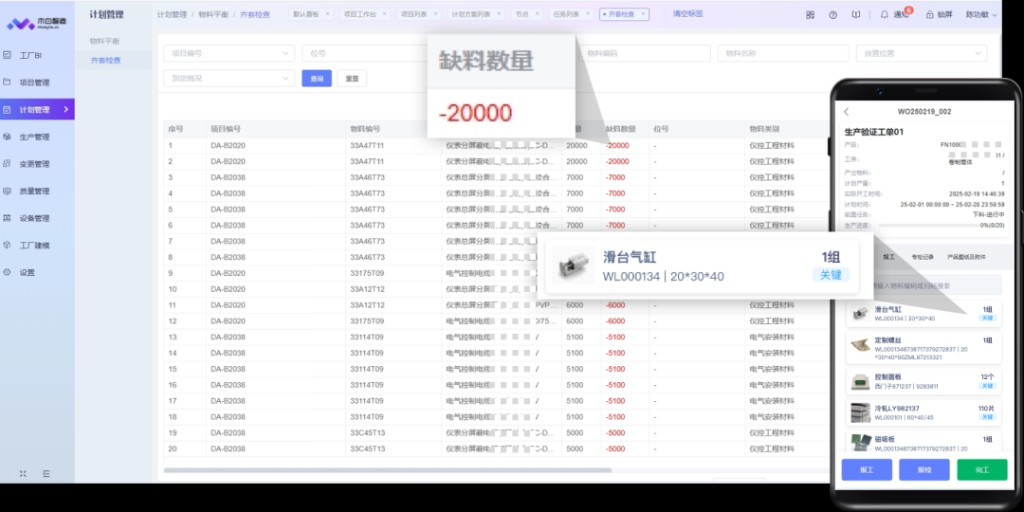The width and height of the screenshot is (1024, 512).
Task: Expand the user account dropdown
Action: [x=982, y=14]
